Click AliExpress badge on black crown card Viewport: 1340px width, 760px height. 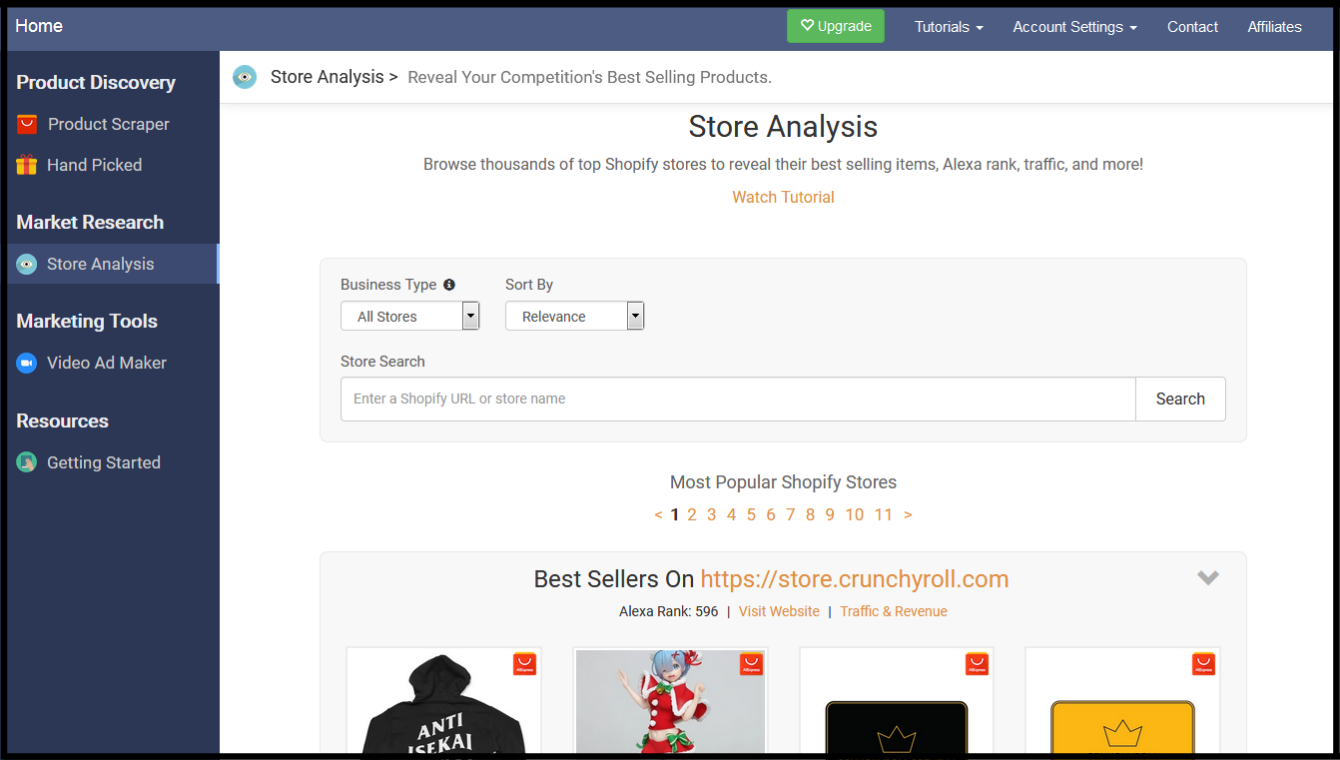[977, 664]
